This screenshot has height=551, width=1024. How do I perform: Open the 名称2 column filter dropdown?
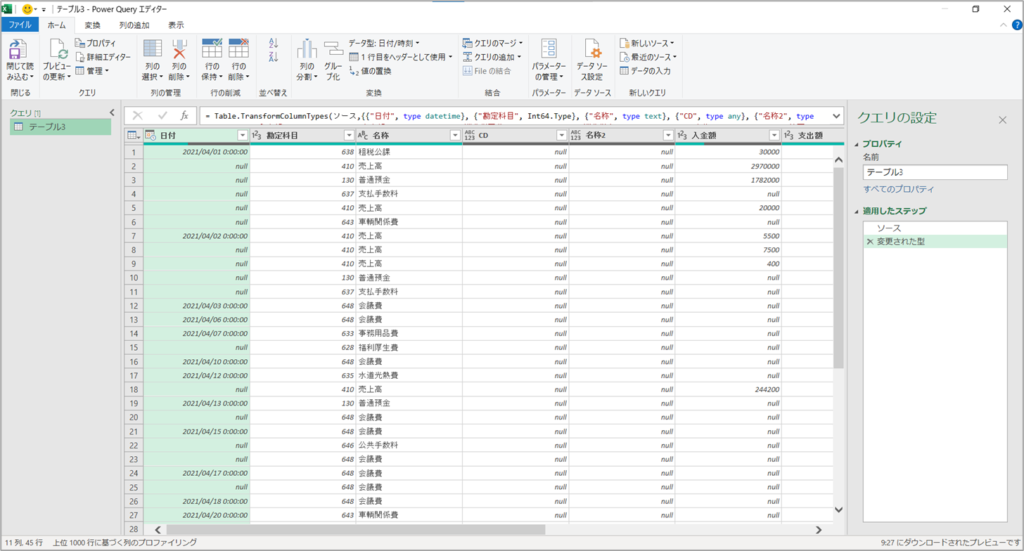click(x=667, y=135)
